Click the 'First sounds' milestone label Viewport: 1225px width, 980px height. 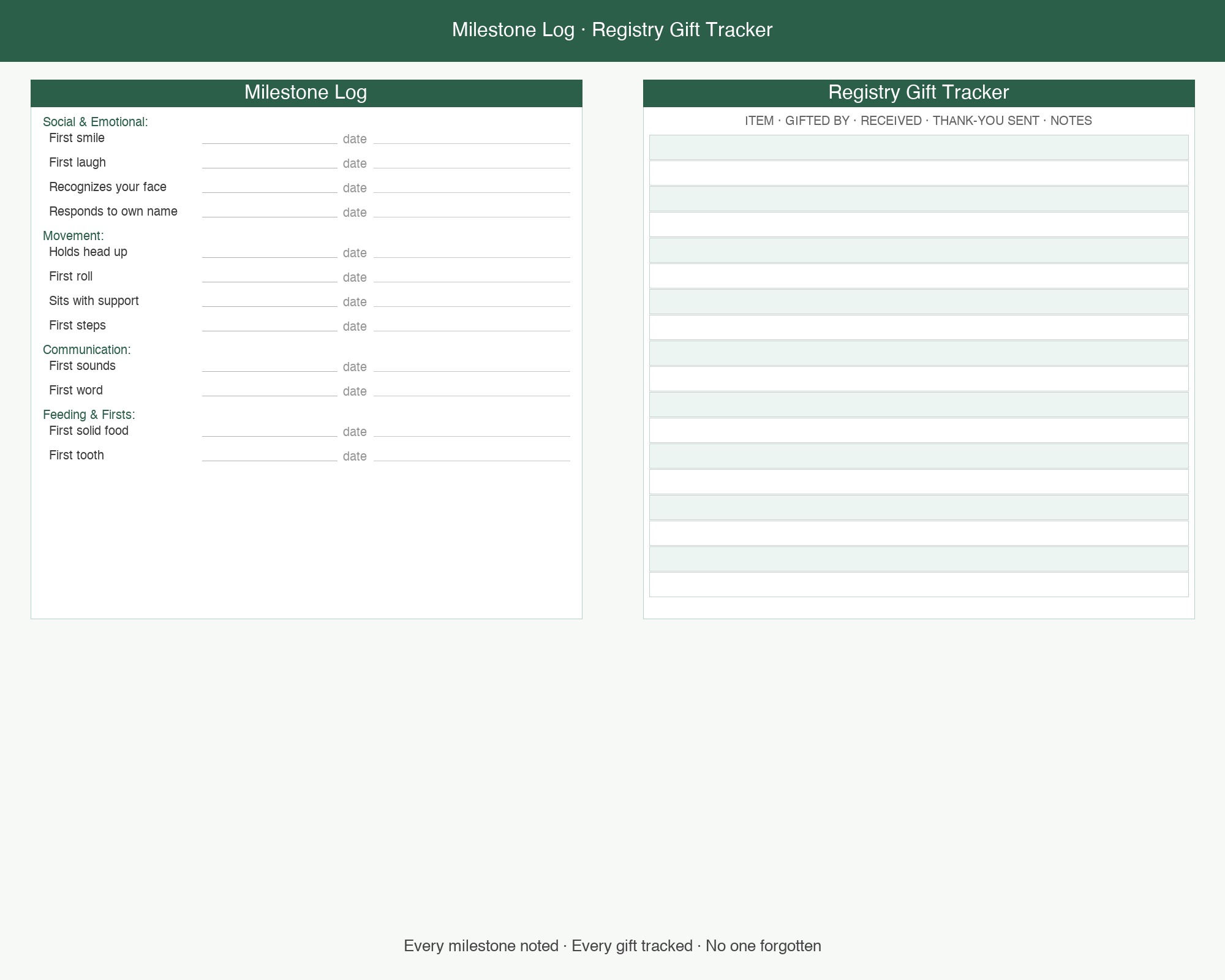(82, 366)
